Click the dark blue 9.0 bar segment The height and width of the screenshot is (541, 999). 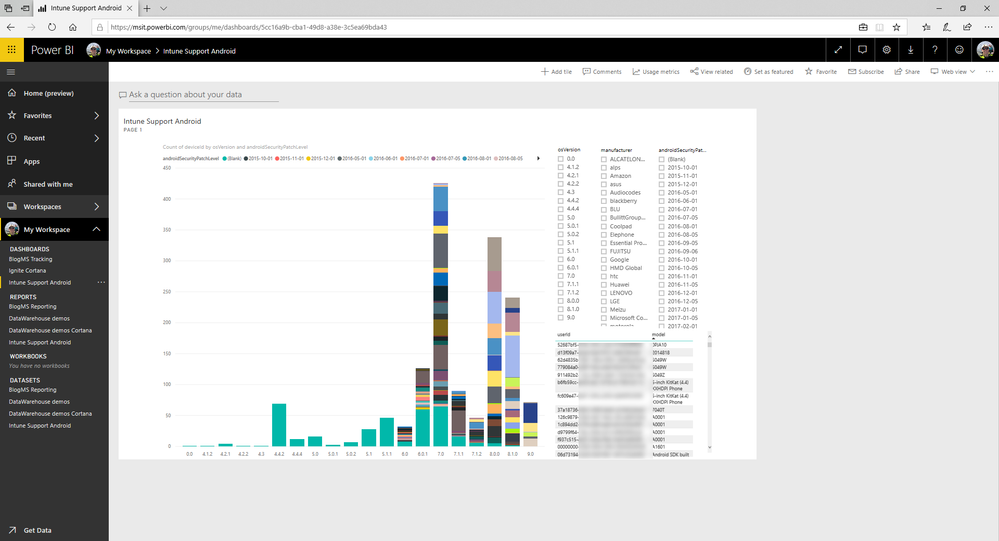click(530, 412)
